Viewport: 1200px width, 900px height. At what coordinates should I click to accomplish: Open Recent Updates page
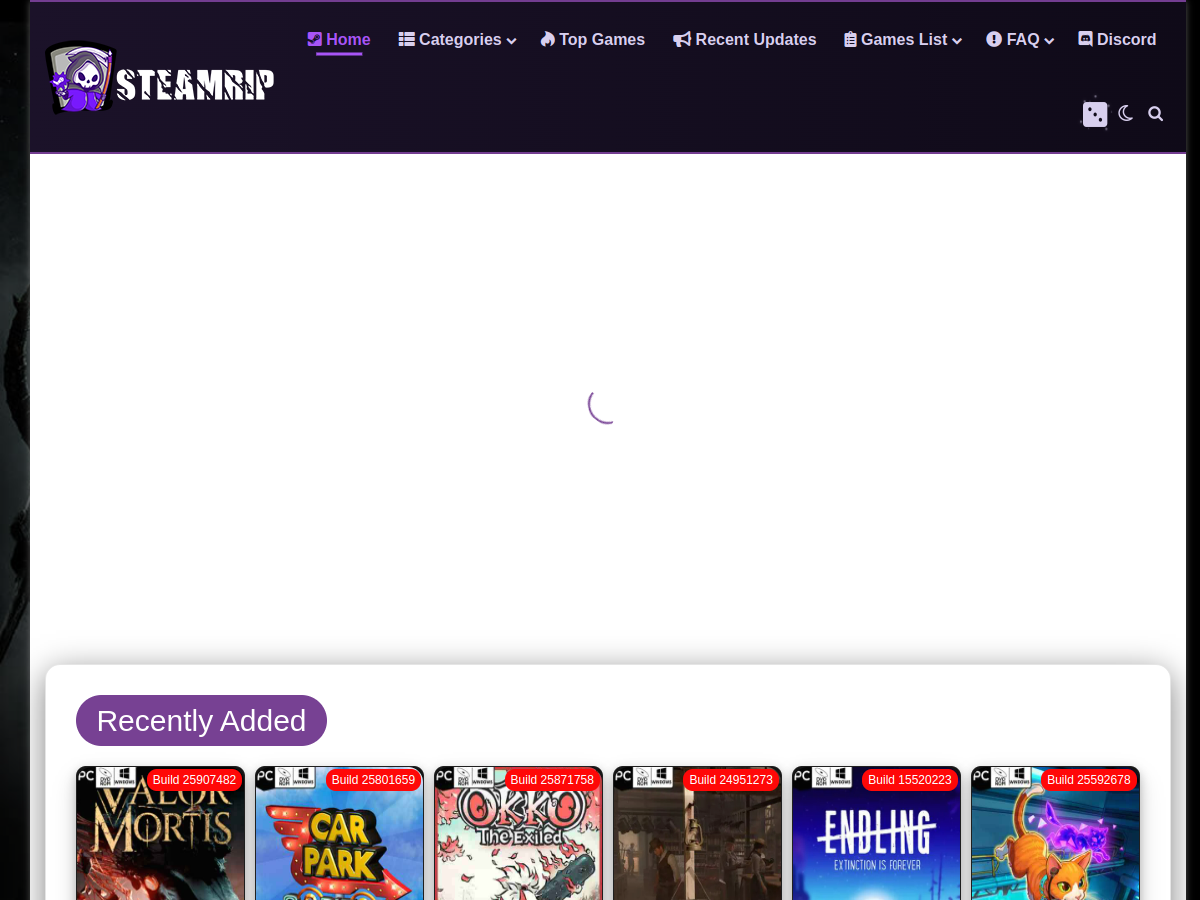(745, 40)
